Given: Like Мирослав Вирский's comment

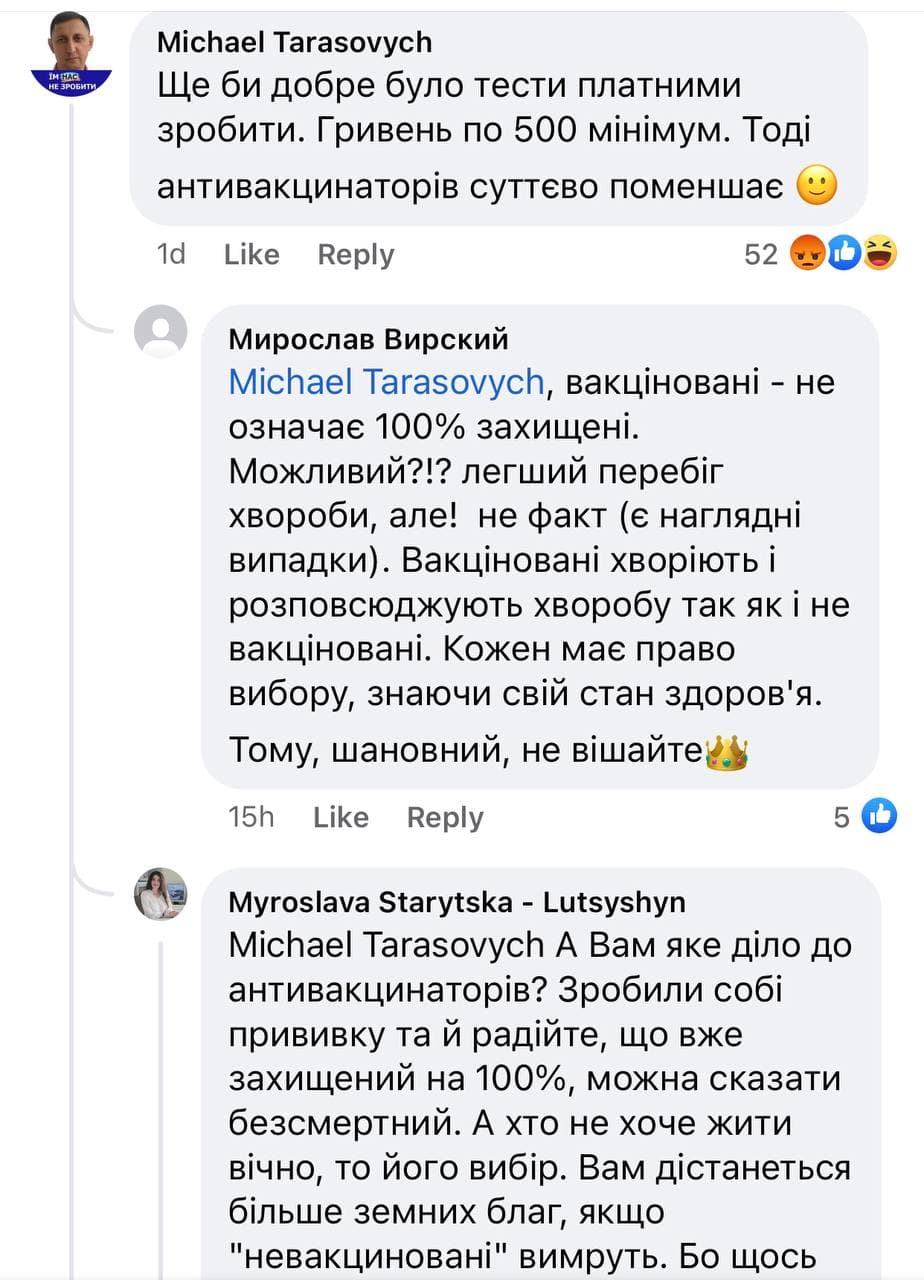Looking at the screenshot, I should coord(340,818).
